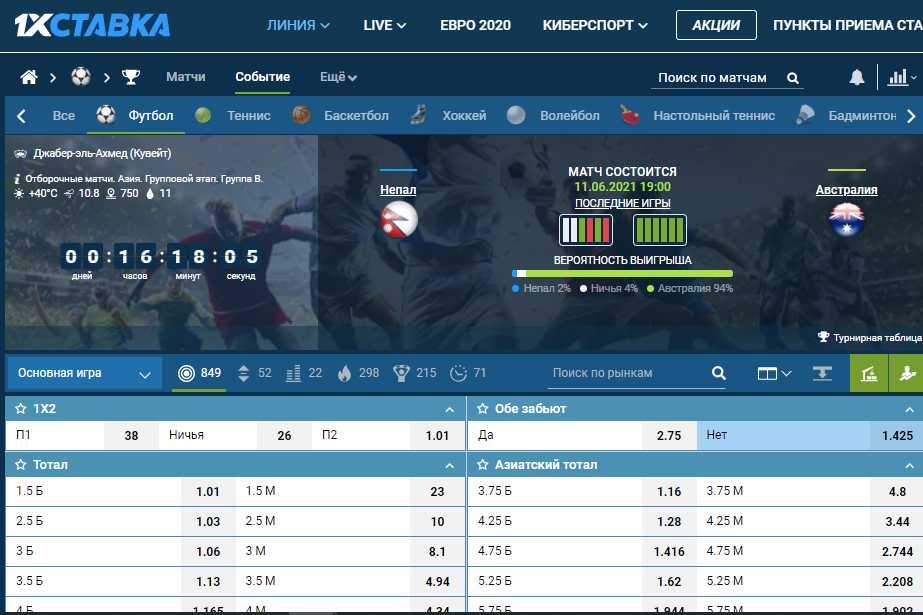Expand the Ещё menu

click(338, 77)
